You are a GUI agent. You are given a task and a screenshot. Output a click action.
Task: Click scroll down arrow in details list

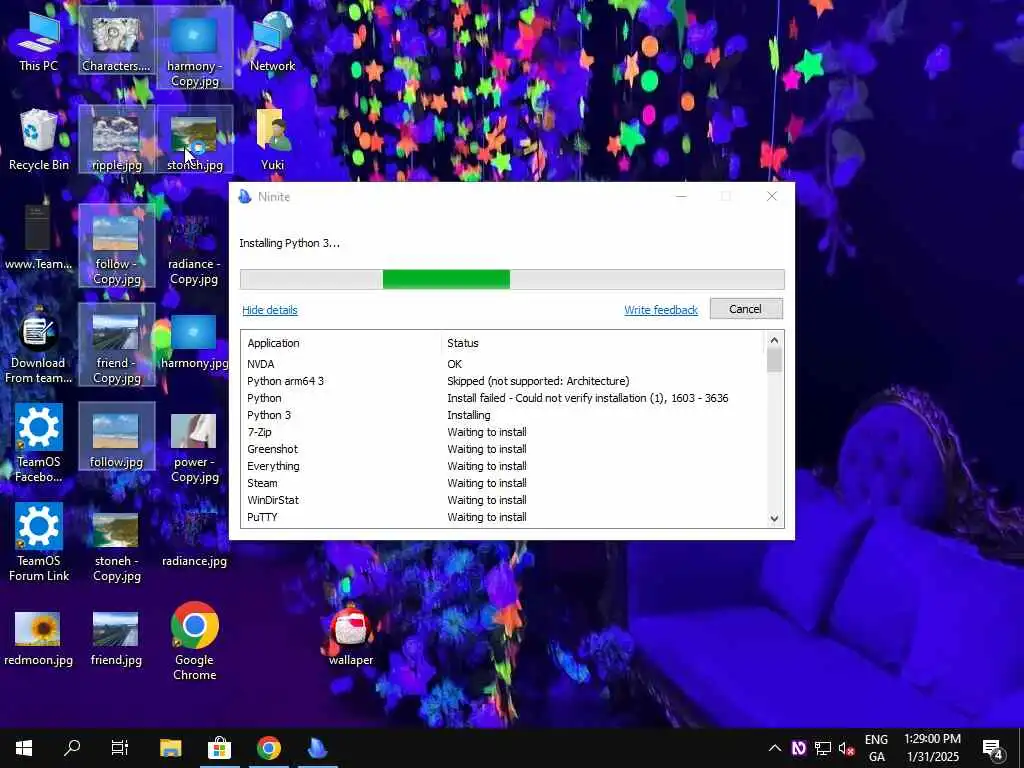(774, 519)
